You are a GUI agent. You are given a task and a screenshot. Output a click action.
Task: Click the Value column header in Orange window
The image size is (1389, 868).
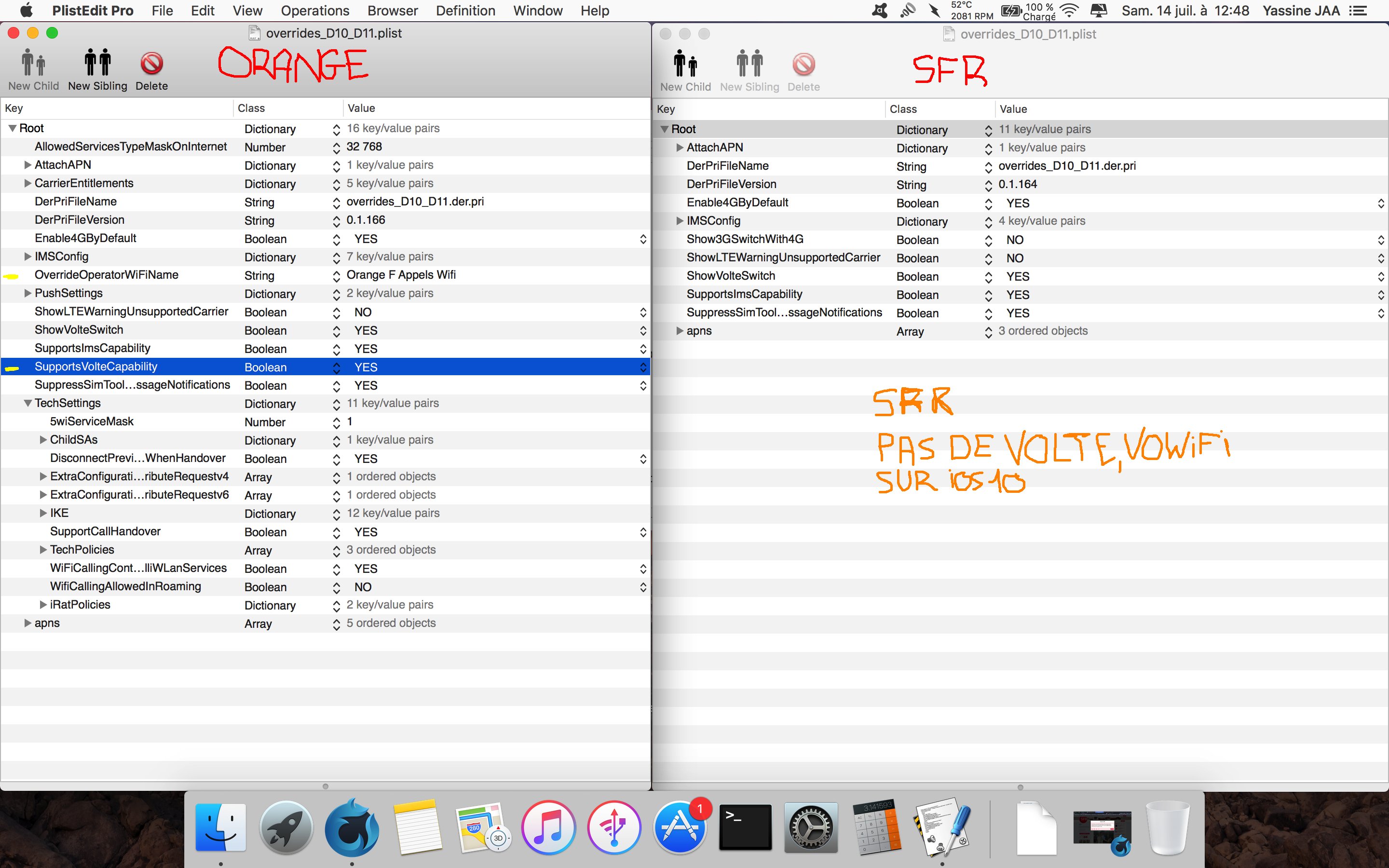tap(362, 108)
